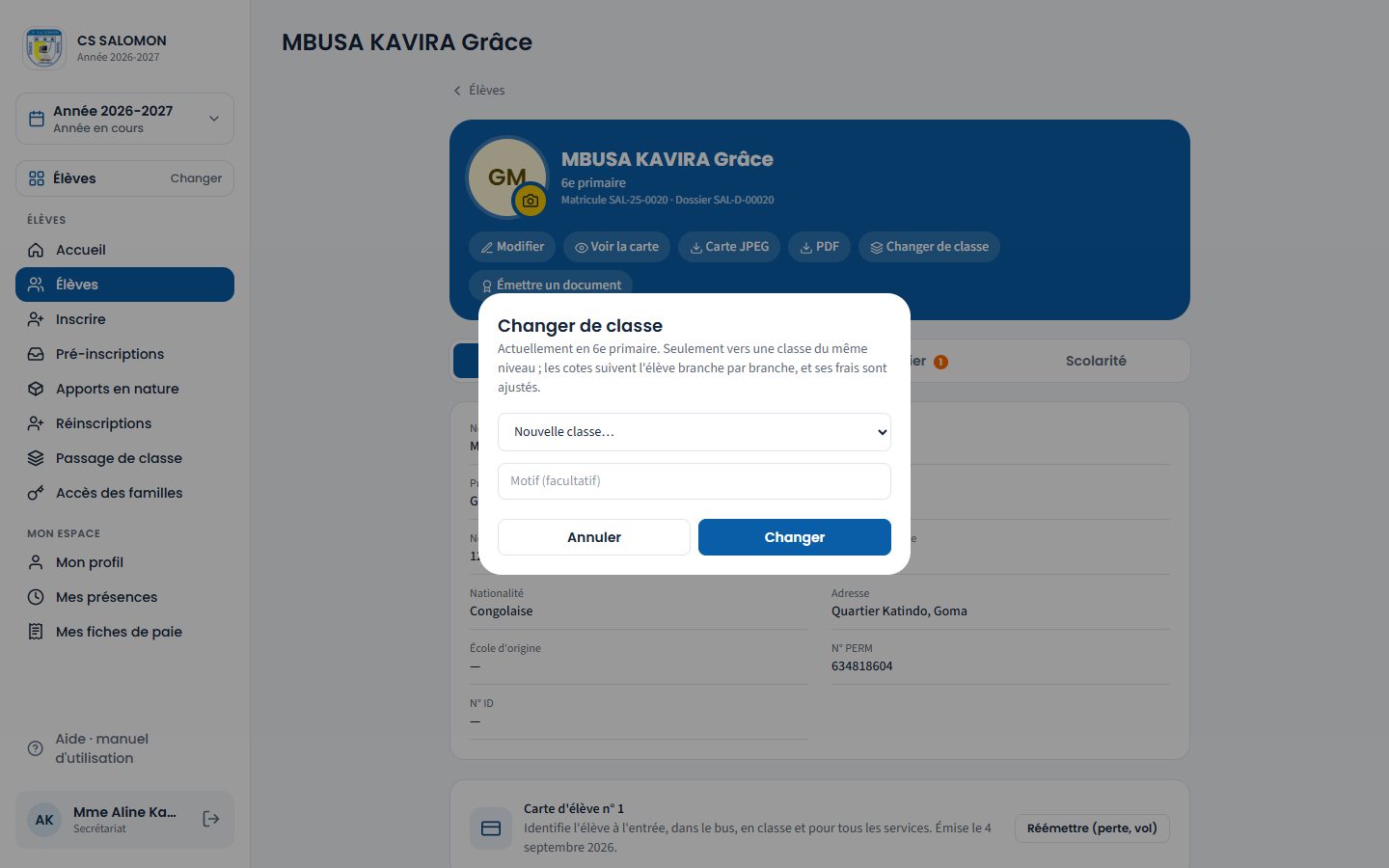
Task: Select Élèves in the sidebar menu
Action: click(x=124, y=285)
